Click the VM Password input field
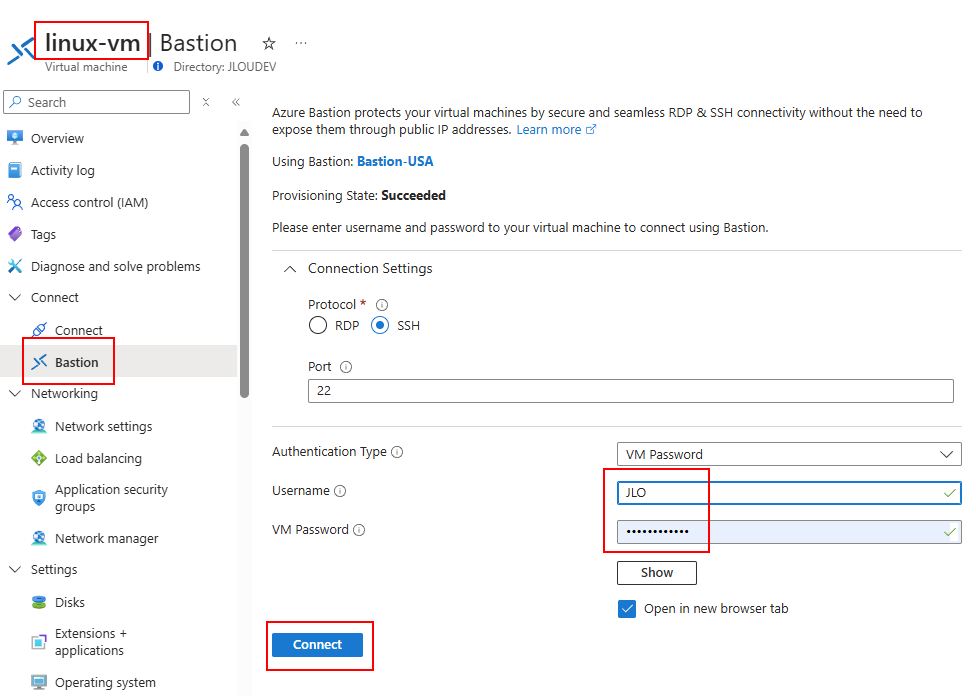The width and height of the screenshot is (976, 696). 789,532
